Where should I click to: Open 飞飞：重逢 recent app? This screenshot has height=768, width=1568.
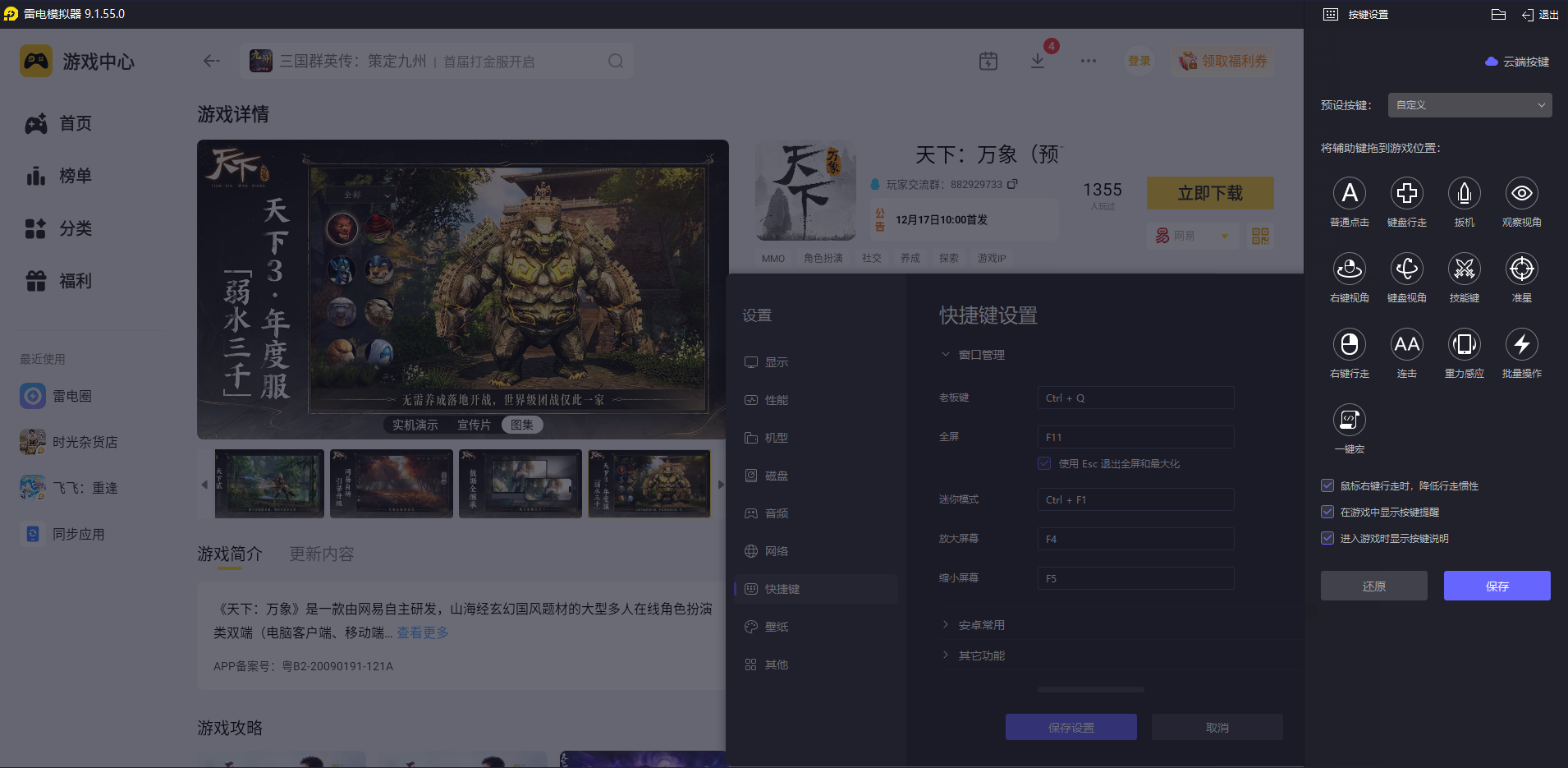[69, 488]
